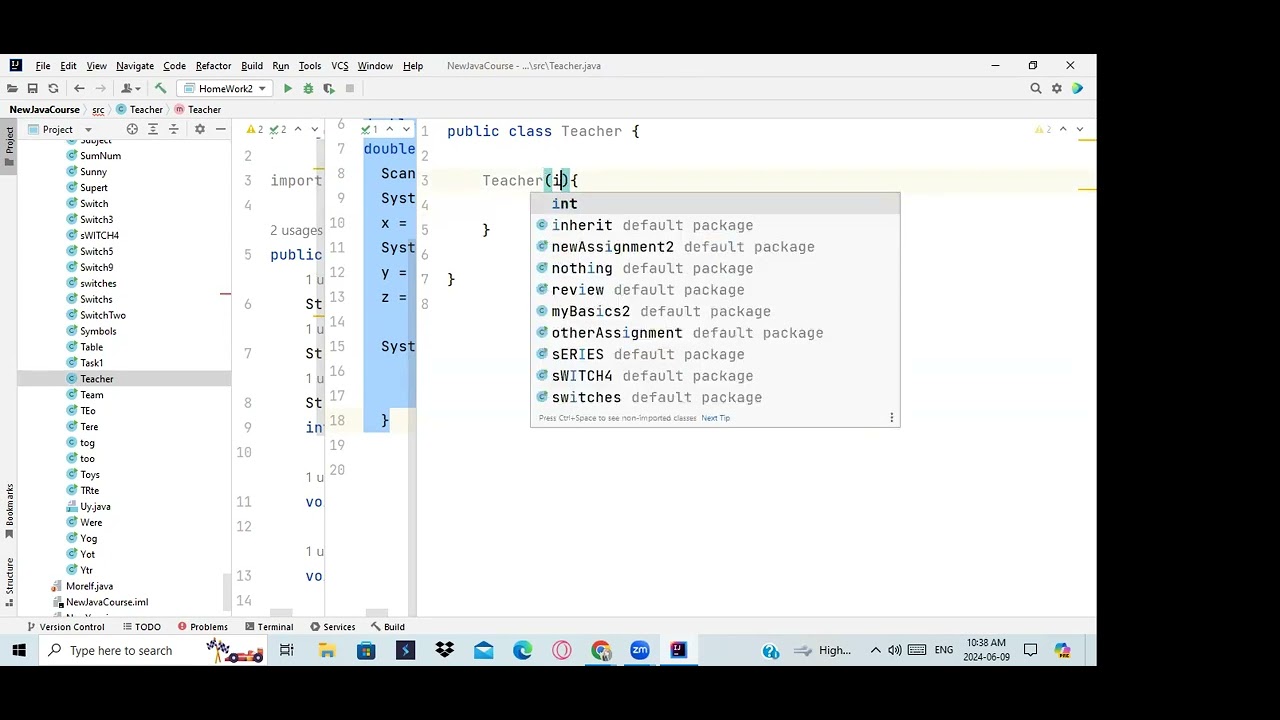
Task: Open Zoom app in taskbar
Action: 640,651
